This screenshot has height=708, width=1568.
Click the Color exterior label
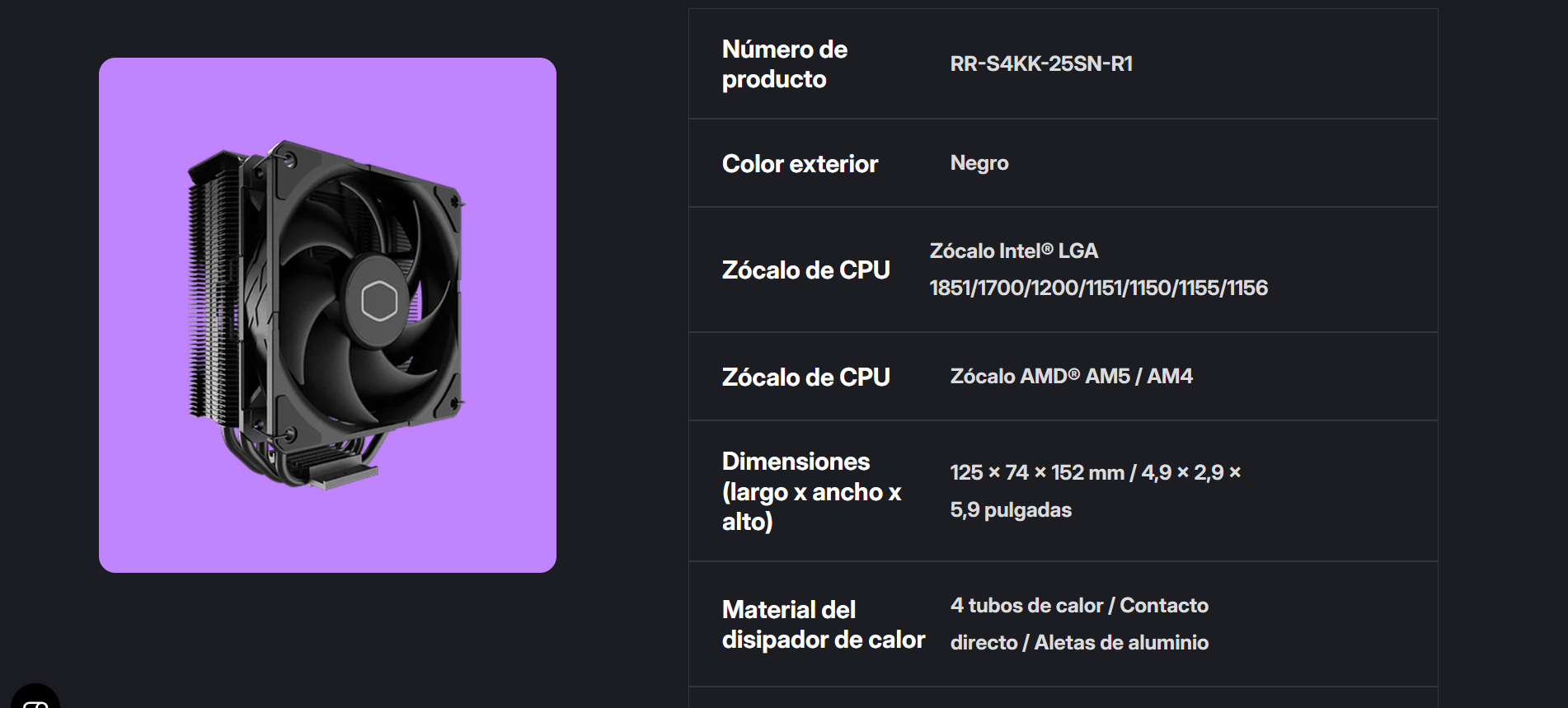(x=800, y=164)
